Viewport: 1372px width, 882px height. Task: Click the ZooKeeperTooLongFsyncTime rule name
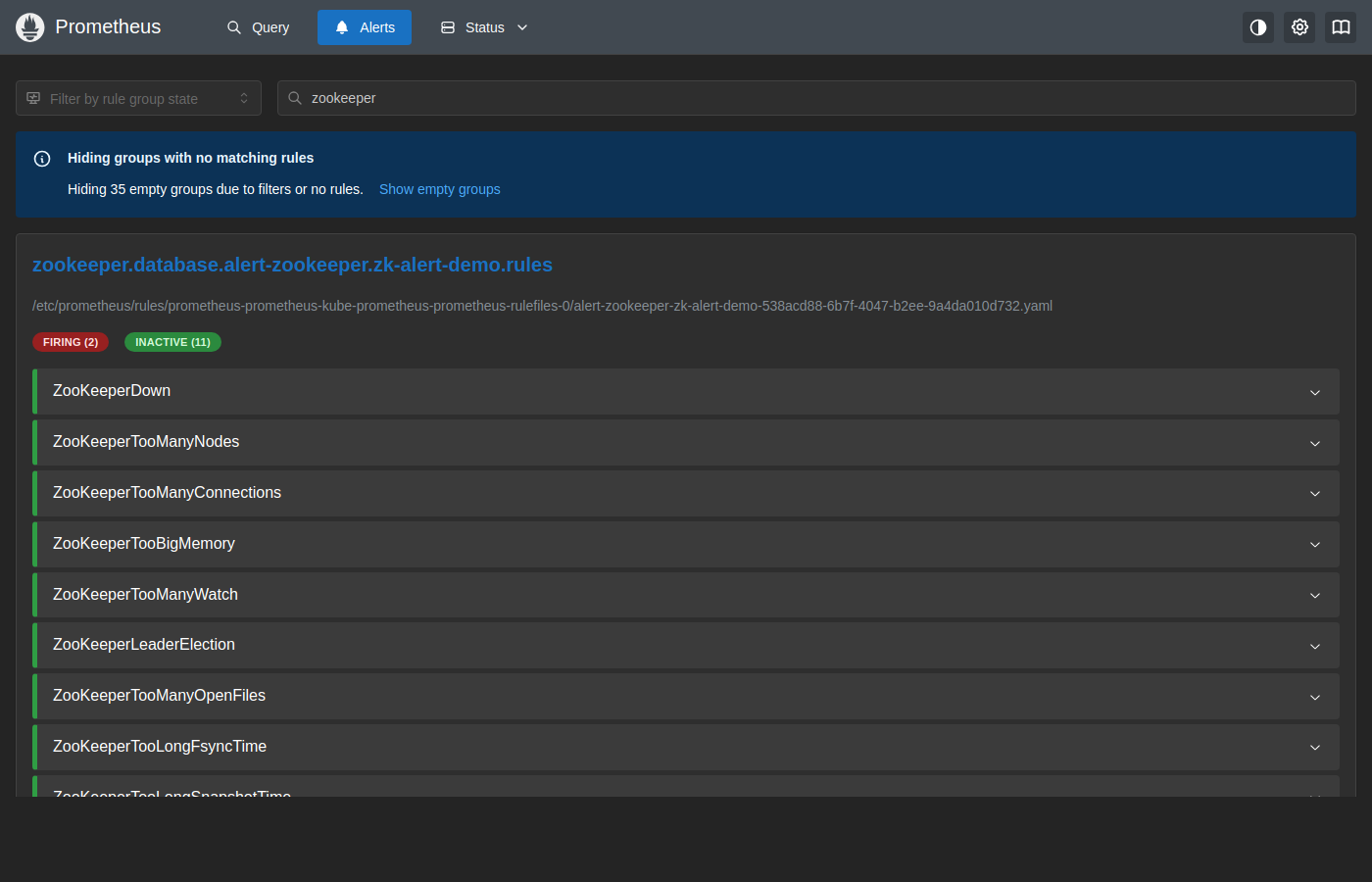click(160, 747)
